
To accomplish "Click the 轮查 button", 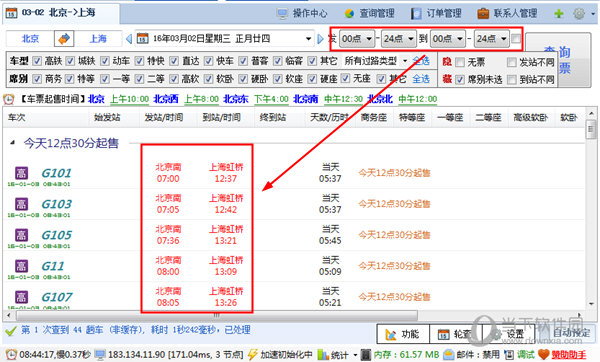I will click(456, 334).
